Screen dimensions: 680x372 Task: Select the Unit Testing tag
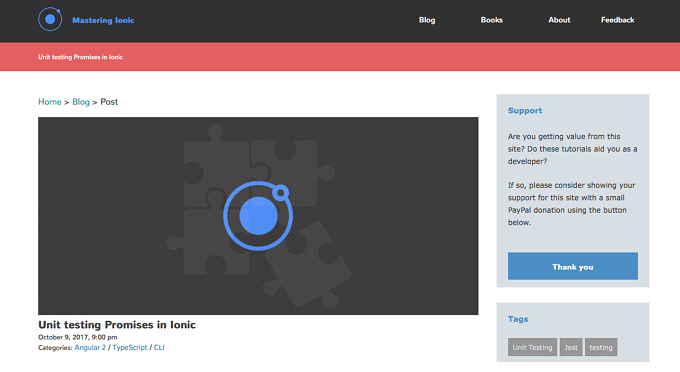coord(532,347)
